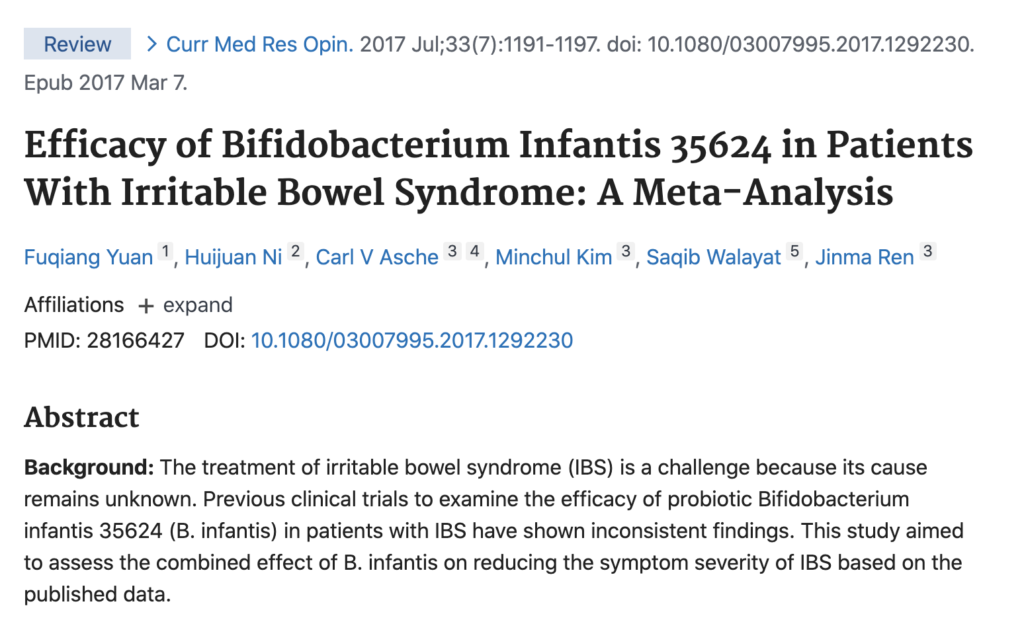
Task: Click the plus icon beside expand
Action: [x=146, y=306]
